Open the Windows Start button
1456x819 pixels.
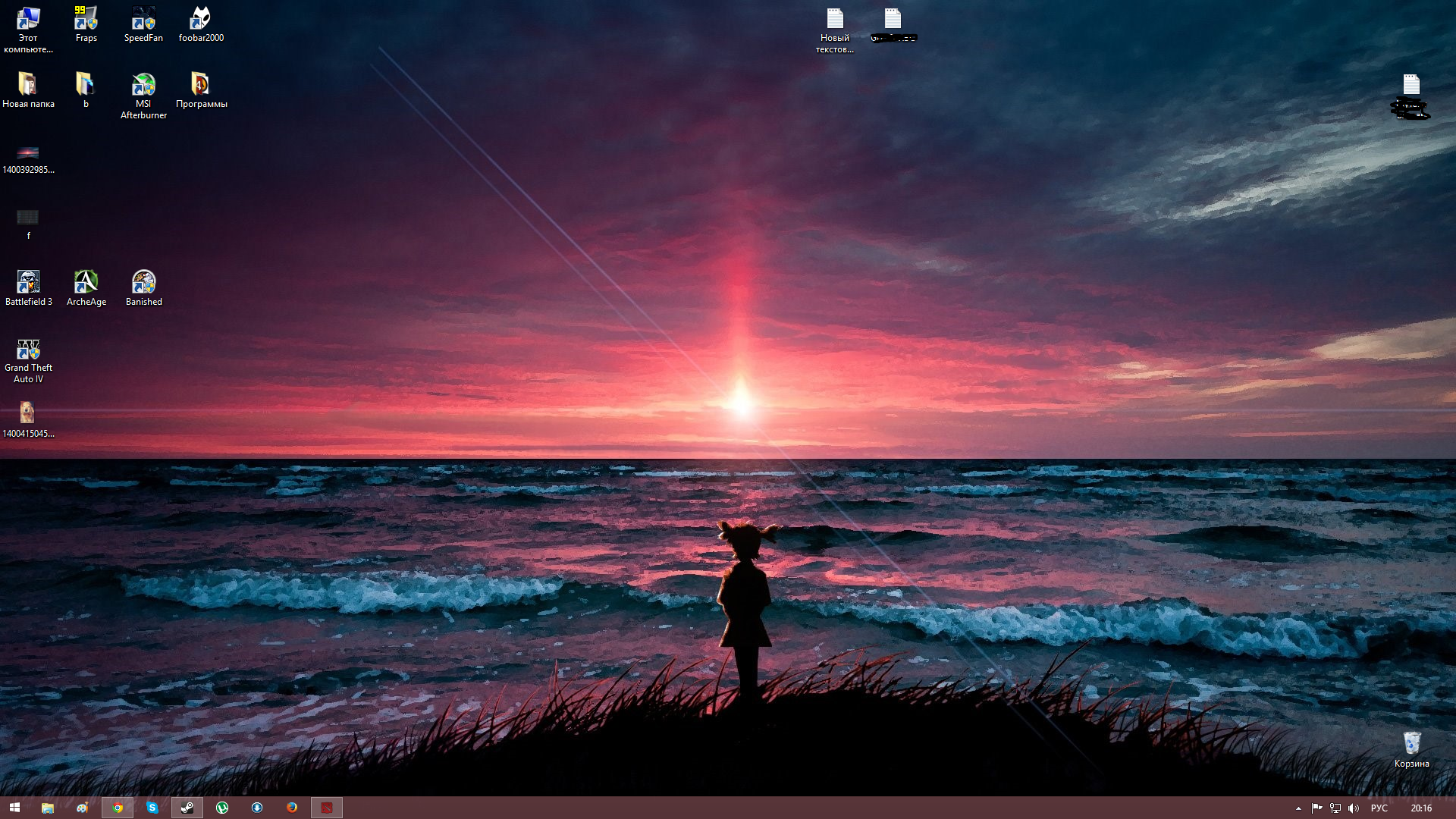click(x=14, y=808)
